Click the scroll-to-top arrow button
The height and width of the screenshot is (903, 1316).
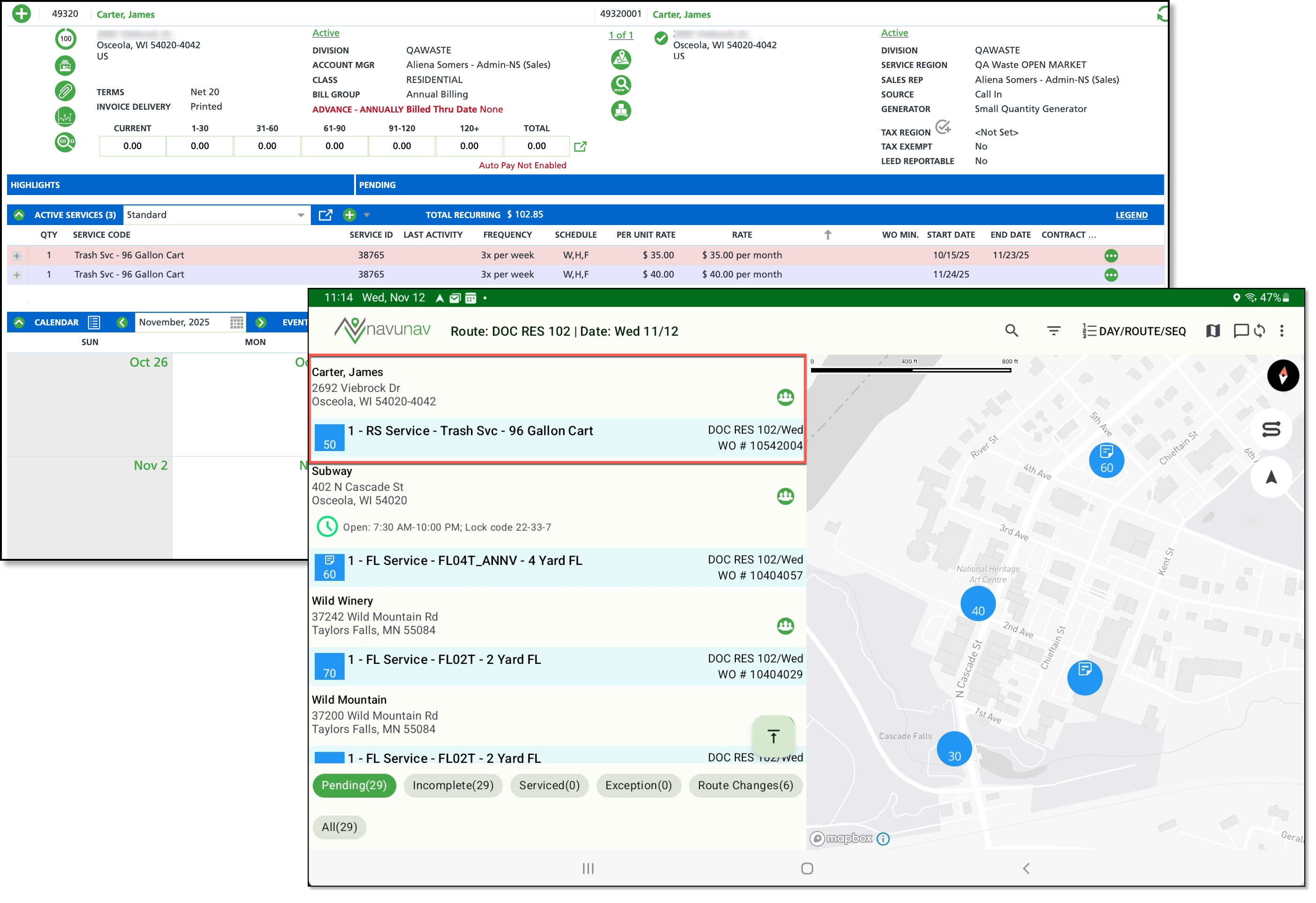pyautogui.click(x=773, y=736)
